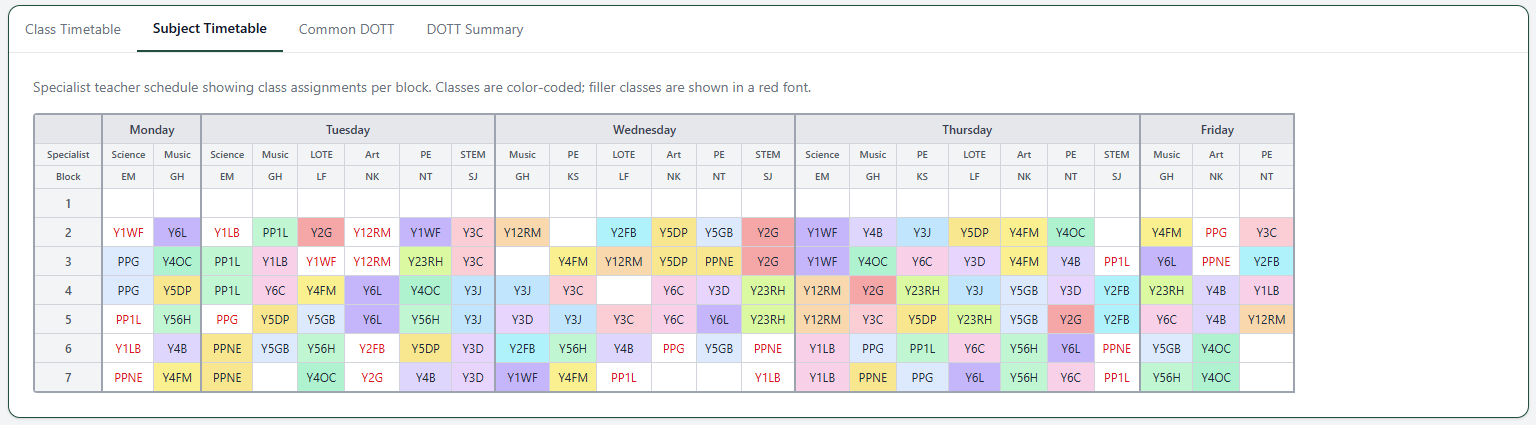
Task: Click Y6C in Thursday PE KS block 3
Action: (922, 262)
